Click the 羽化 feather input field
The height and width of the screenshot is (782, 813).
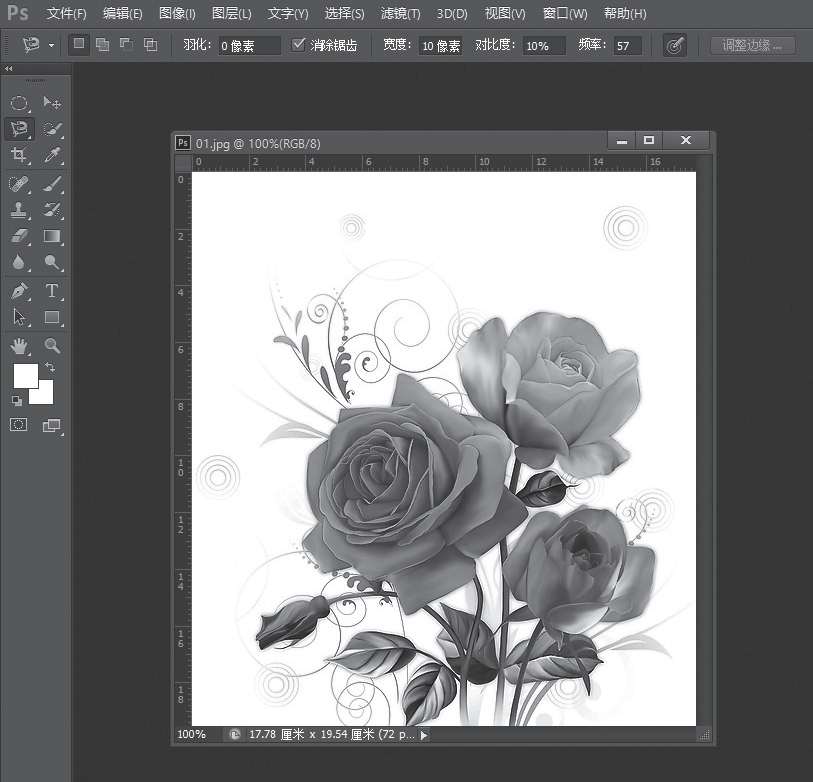(x=249, y=46)
